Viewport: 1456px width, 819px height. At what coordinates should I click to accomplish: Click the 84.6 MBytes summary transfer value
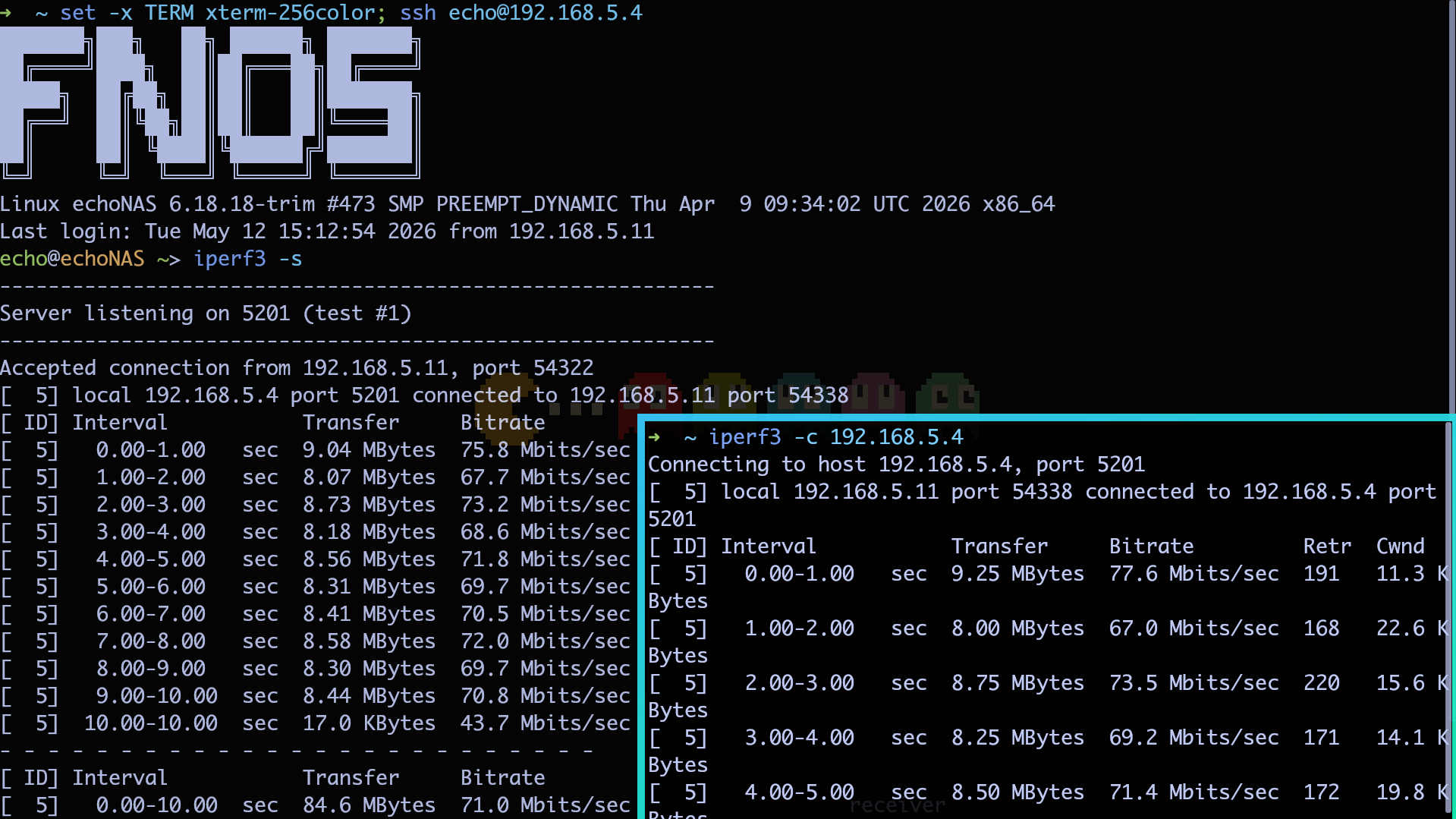pos(370,805)
